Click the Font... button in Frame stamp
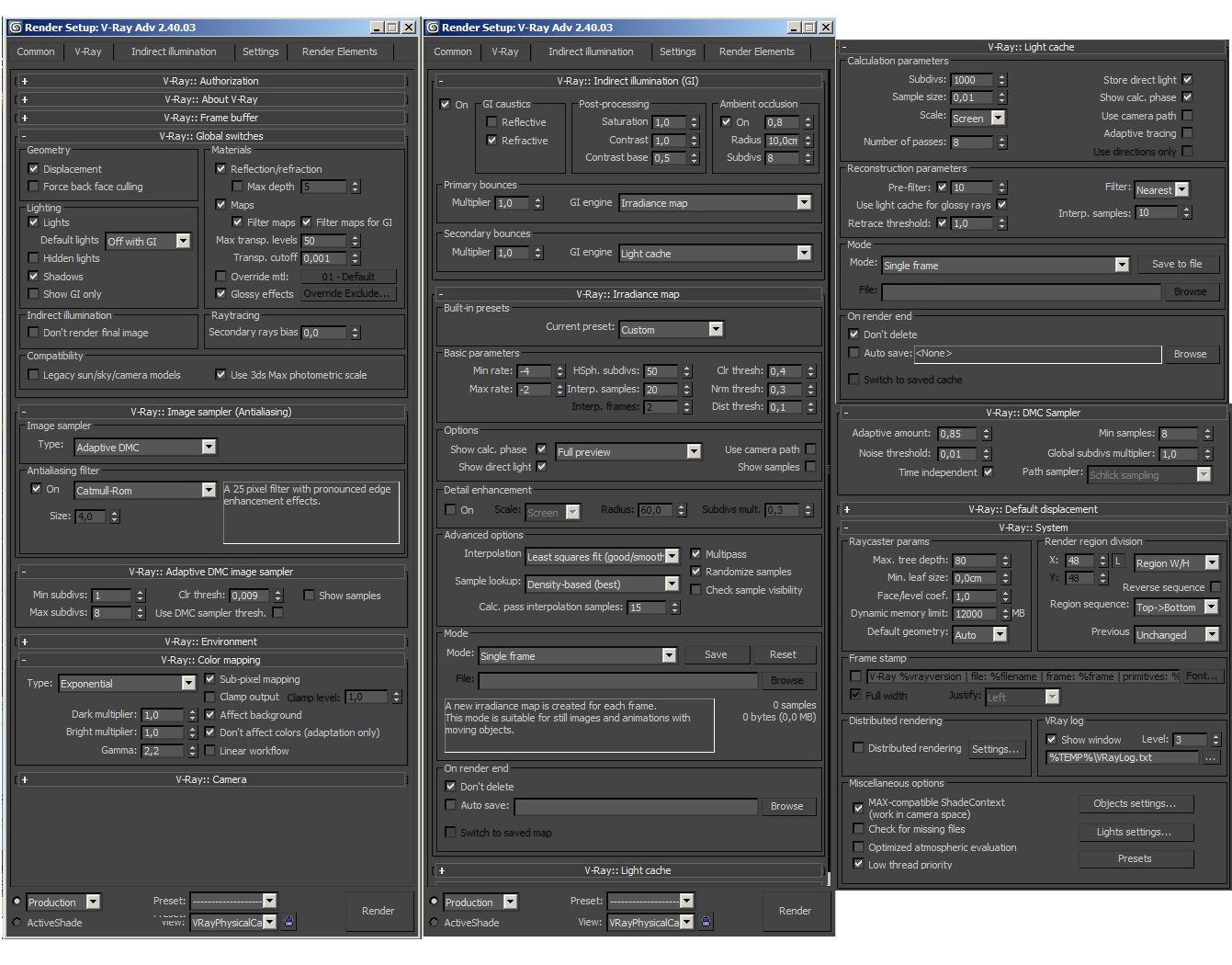 [x=1201, y=675]
